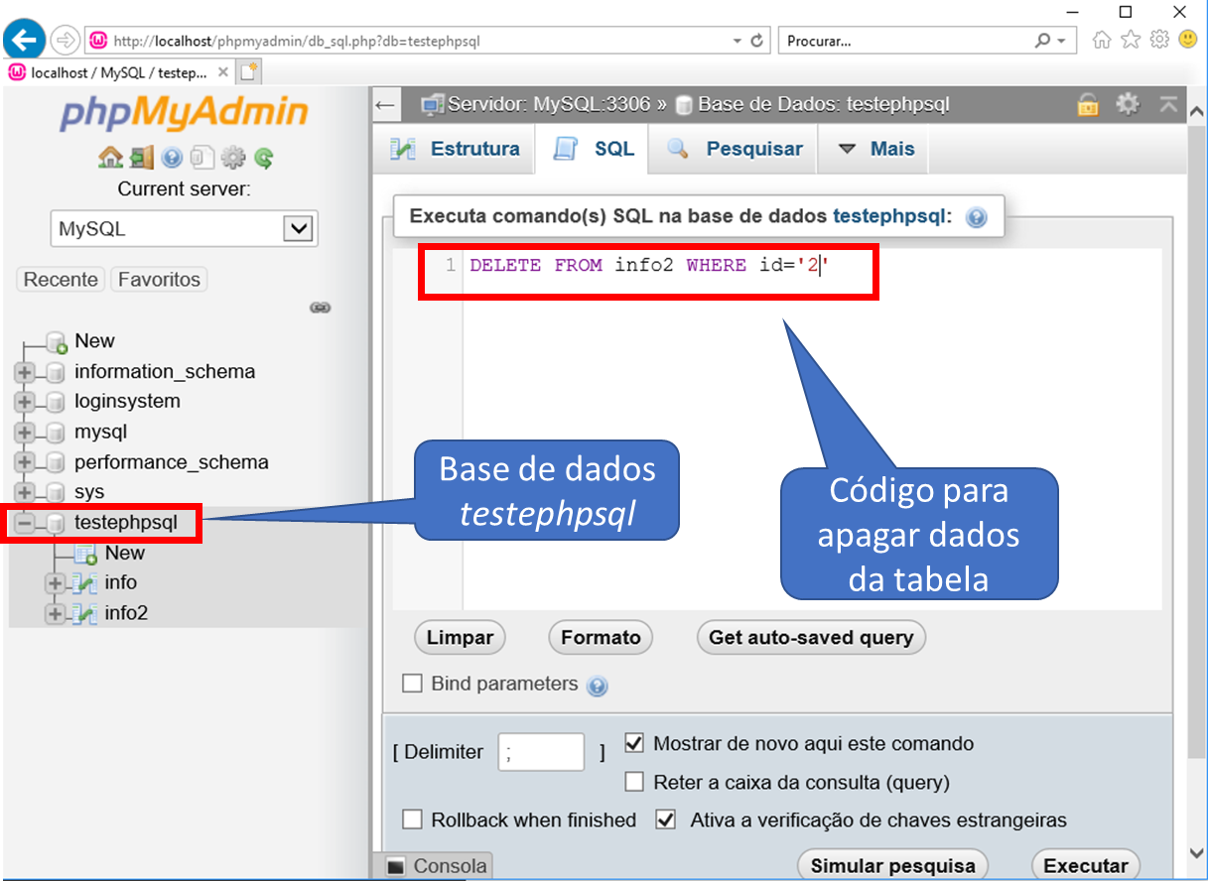Screen dimensions: 1208x881
Task: Open browser home icon
Action: coord(1102,40)
